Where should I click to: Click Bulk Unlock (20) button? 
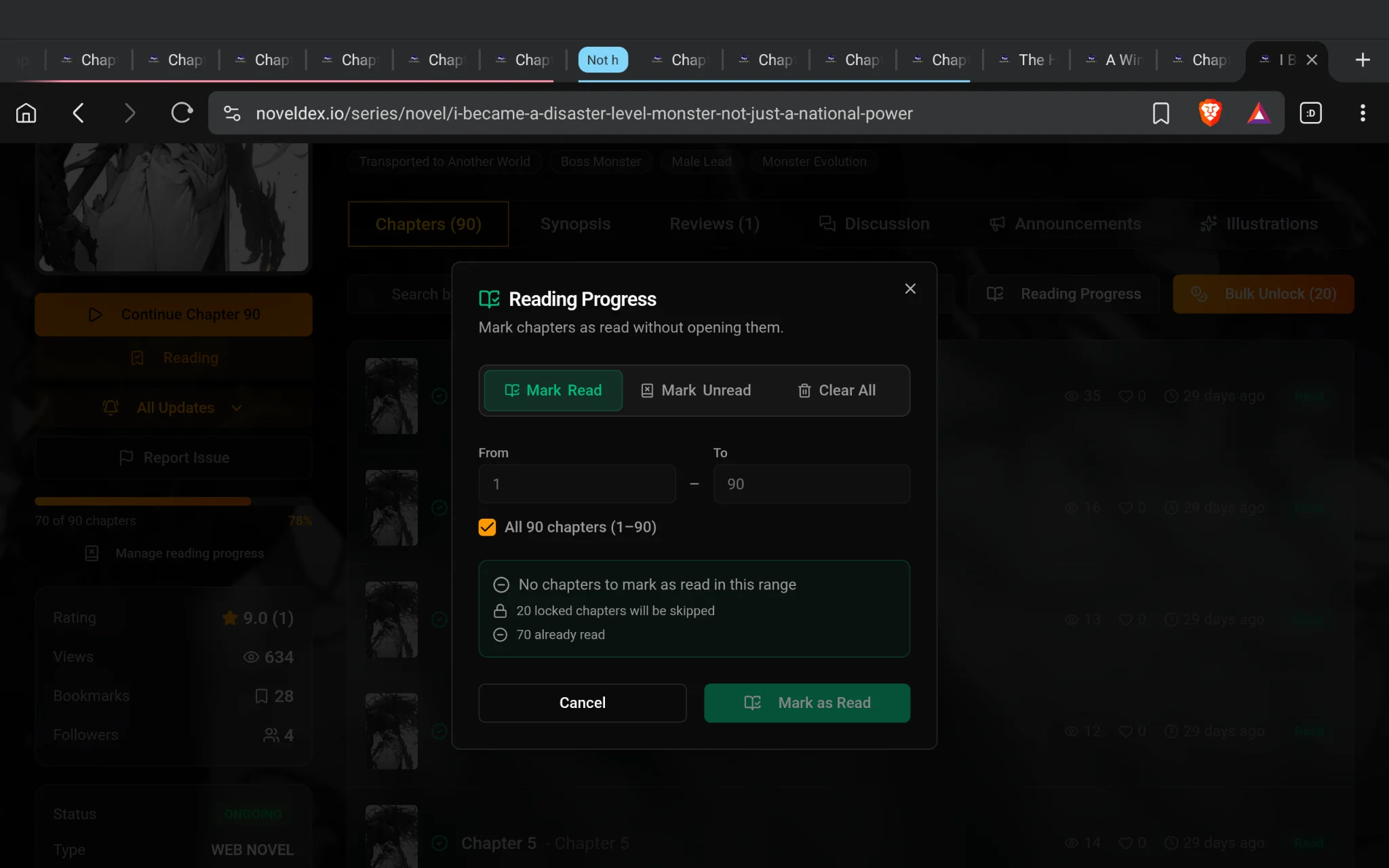point(1264,294)
